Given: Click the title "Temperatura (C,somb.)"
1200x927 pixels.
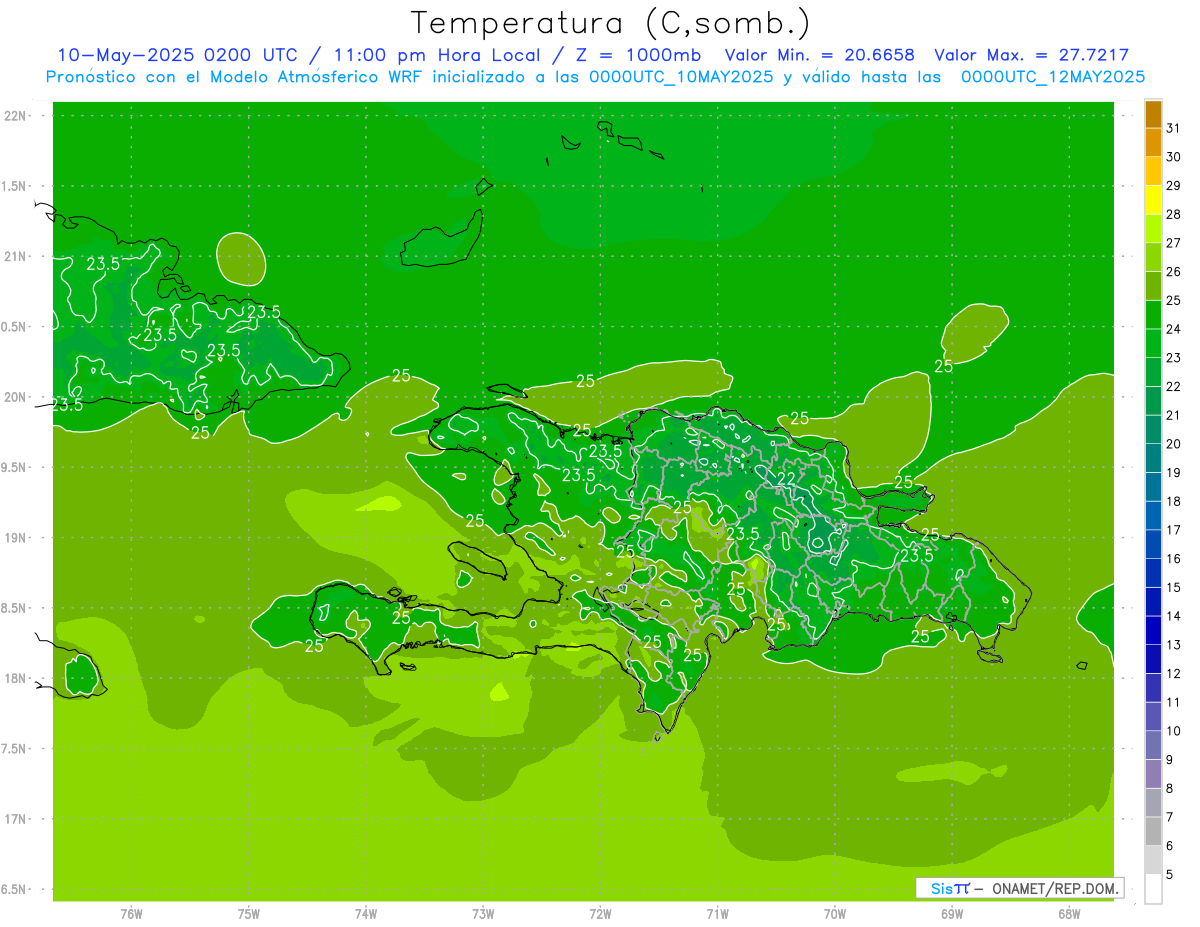Looking at the screenshot, I should [x=610, y=23].
